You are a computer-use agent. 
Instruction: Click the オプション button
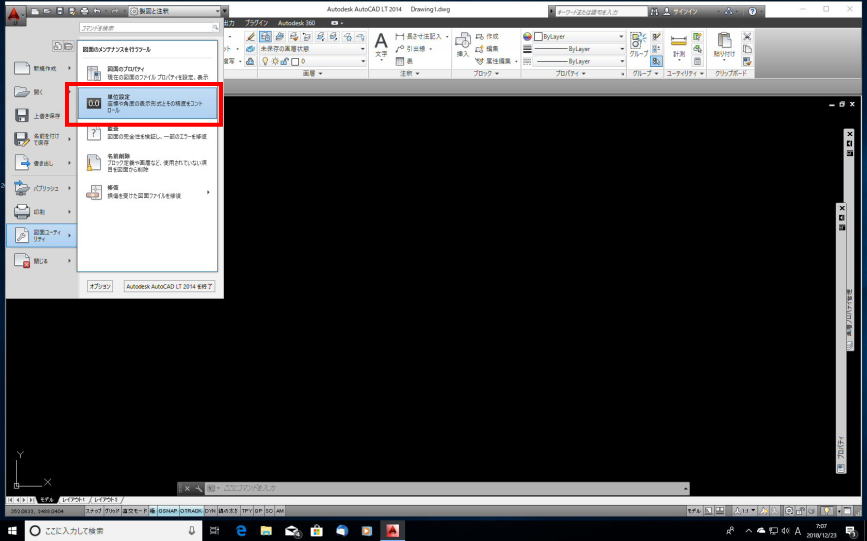(x=100, y=286)
